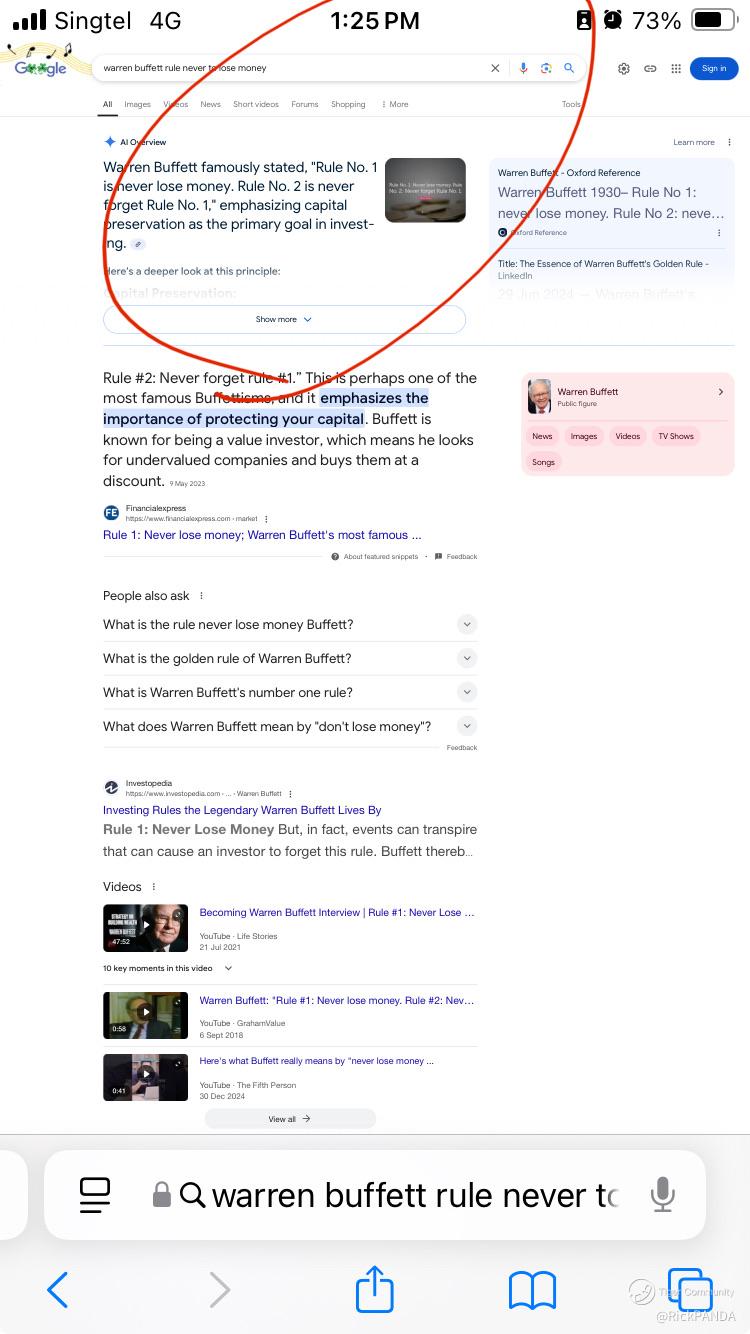This screenshot has width=750, height=1334.
Task: Select the Videos chip on Warren Buffett card
Action: coord(628,436)
